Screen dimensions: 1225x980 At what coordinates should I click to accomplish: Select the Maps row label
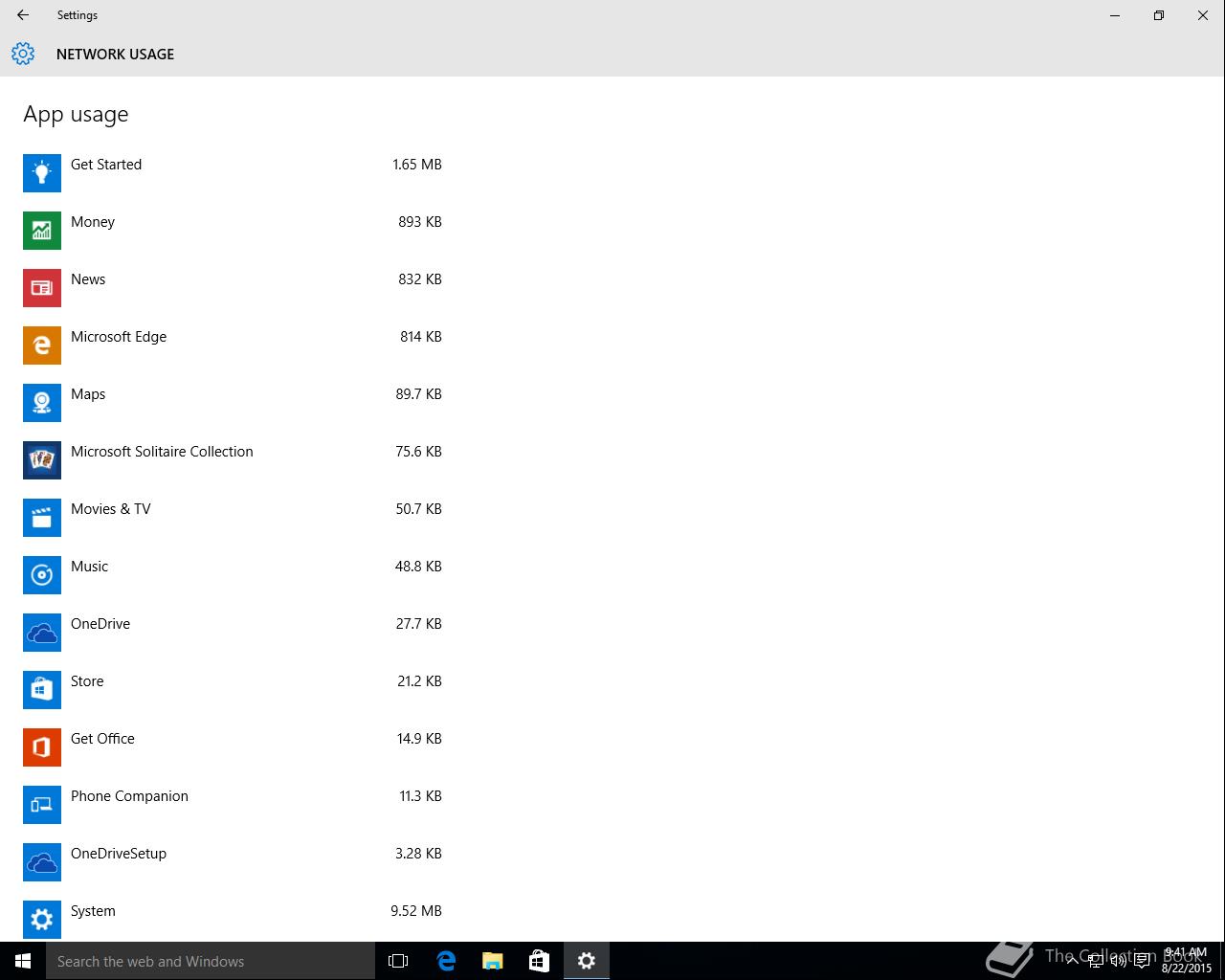[88, 394]
